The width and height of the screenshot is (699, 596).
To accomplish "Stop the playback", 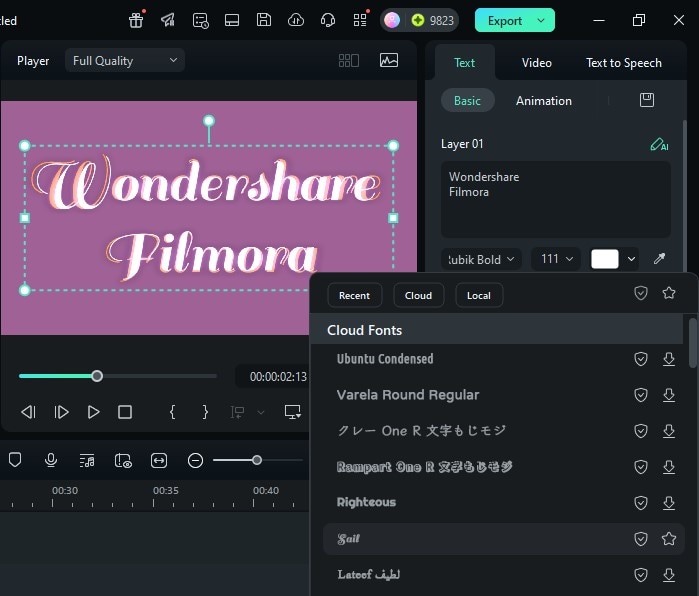I will [x=125, y=412].
